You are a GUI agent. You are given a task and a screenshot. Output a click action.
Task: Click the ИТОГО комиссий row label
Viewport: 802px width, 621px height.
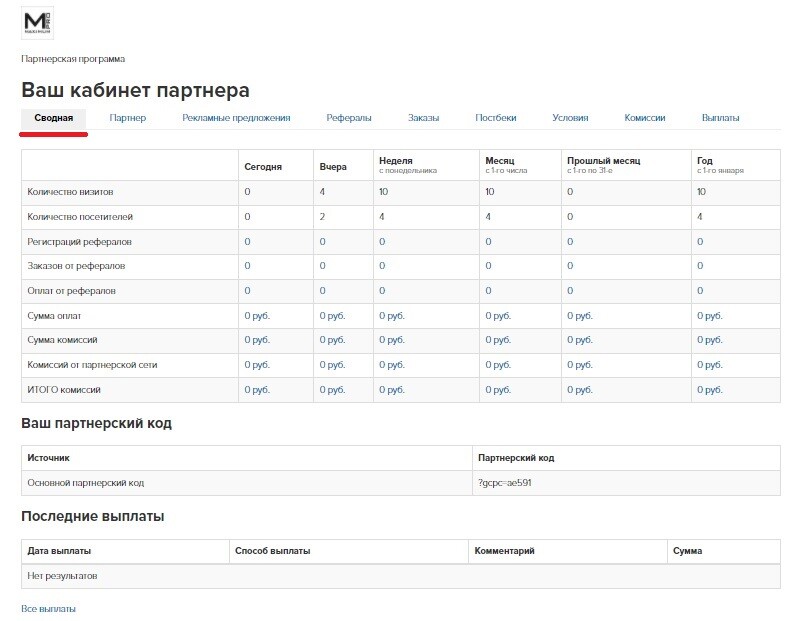(x=64, y=390)
